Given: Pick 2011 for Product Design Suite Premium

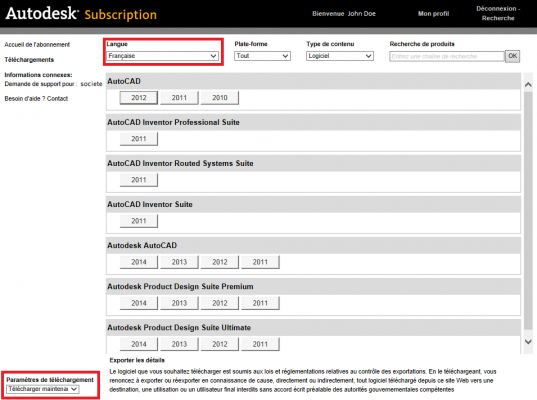Looking at the screenshot, I should 260,303.
